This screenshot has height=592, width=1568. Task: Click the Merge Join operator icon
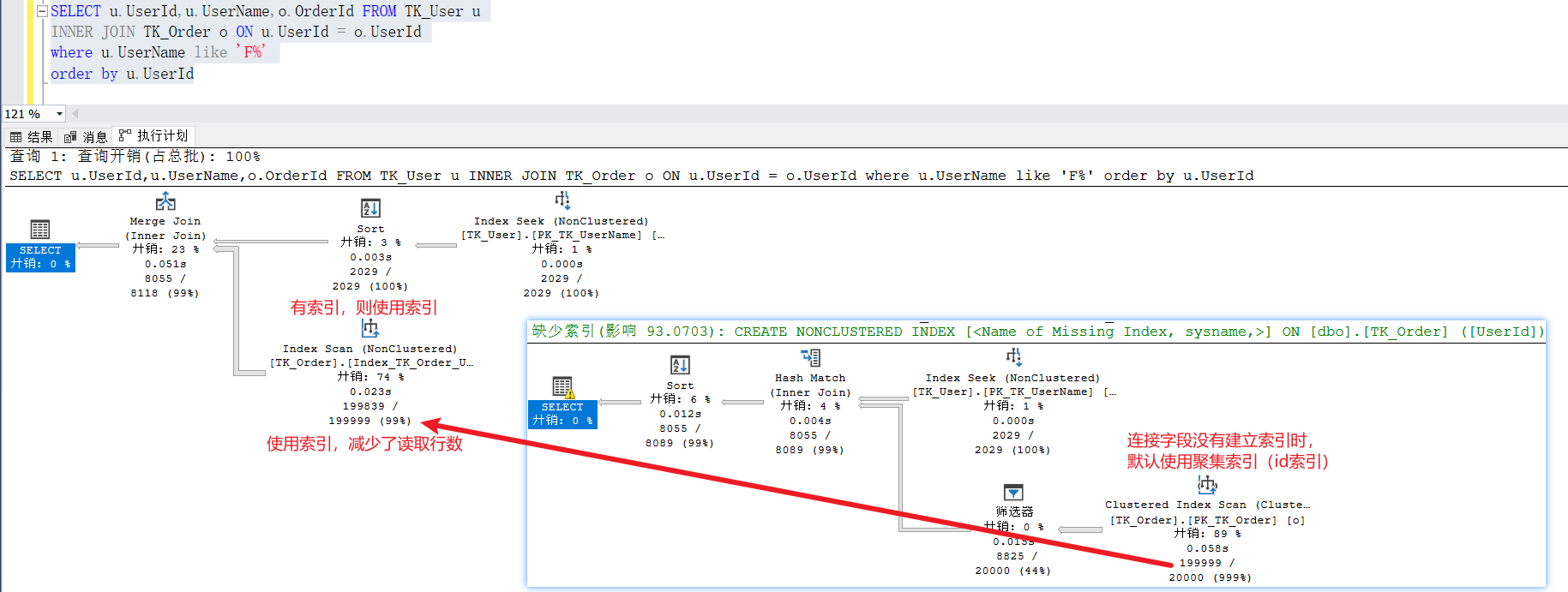[165, 202]
